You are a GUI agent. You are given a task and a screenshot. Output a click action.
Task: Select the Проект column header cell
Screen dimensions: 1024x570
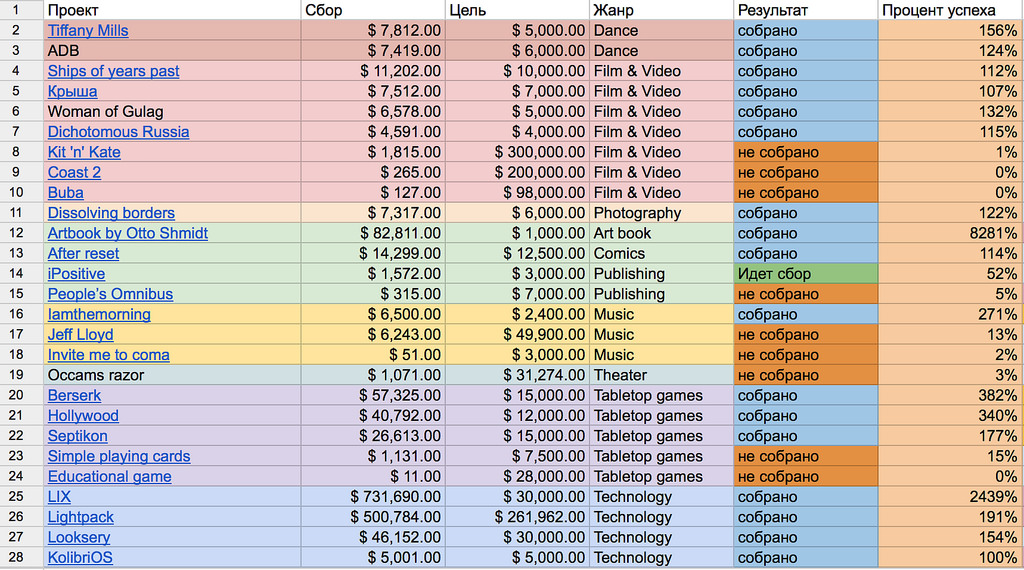point(172,10)
